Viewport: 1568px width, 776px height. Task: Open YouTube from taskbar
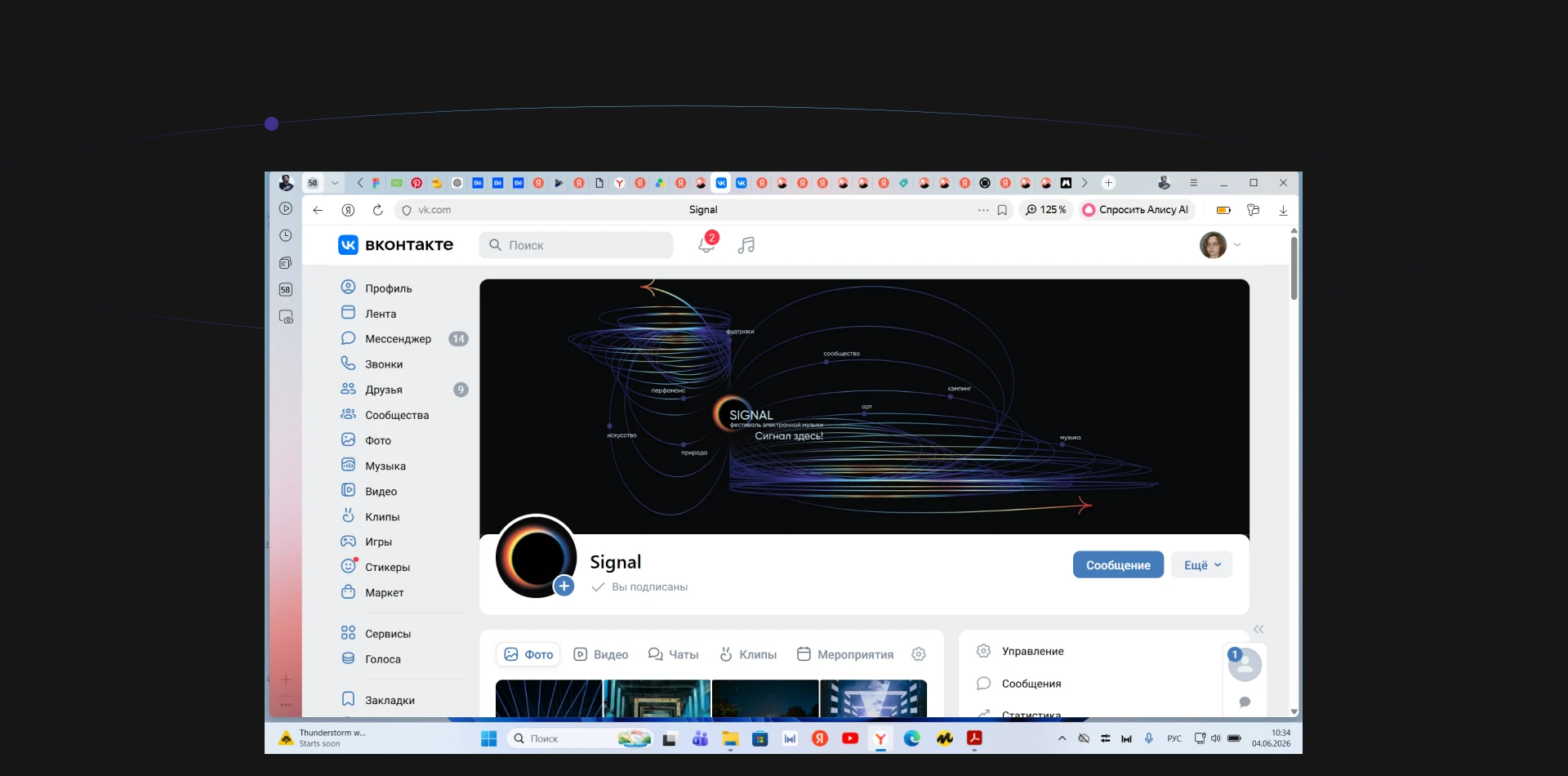point(850,738)
